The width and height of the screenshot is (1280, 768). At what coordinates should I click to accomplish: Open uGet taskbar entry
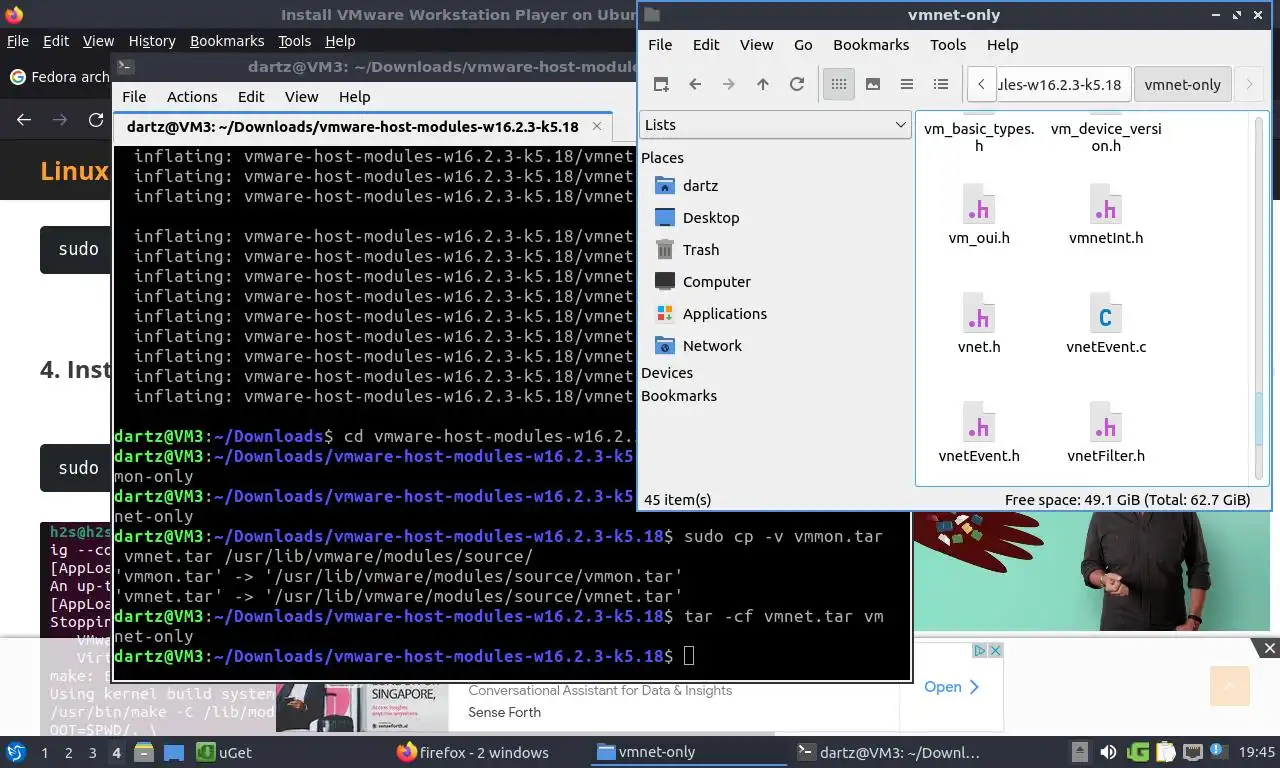[224, 753]
